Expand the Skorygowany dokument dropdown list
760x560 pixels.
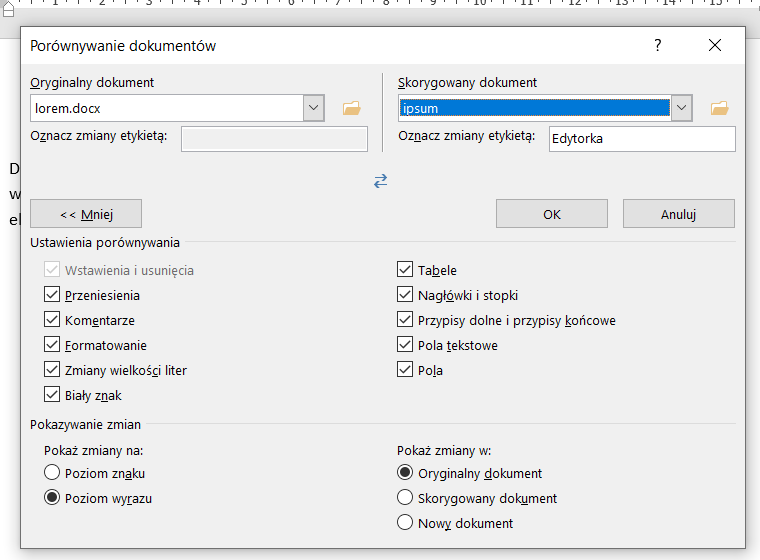681,108
